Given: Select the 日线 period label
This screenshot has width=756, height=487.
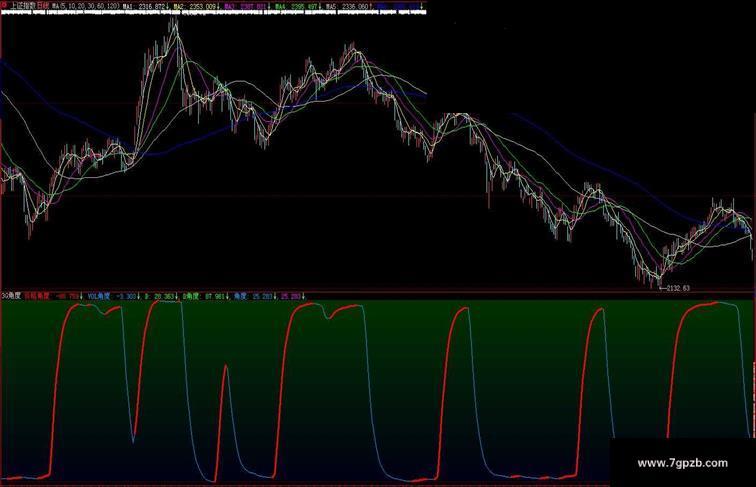Looking at the screenshot, I should pos(43,6).
